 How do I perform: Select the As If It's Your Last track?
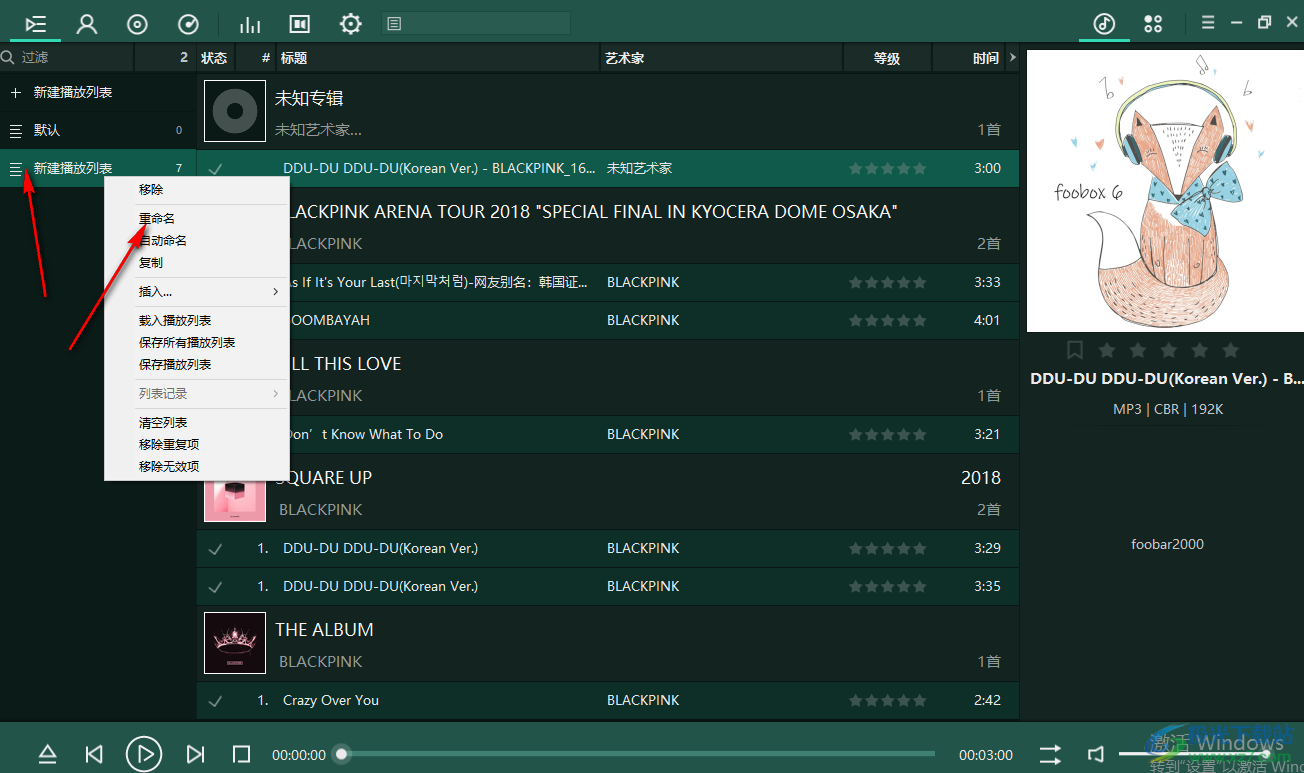pos(608,282)
